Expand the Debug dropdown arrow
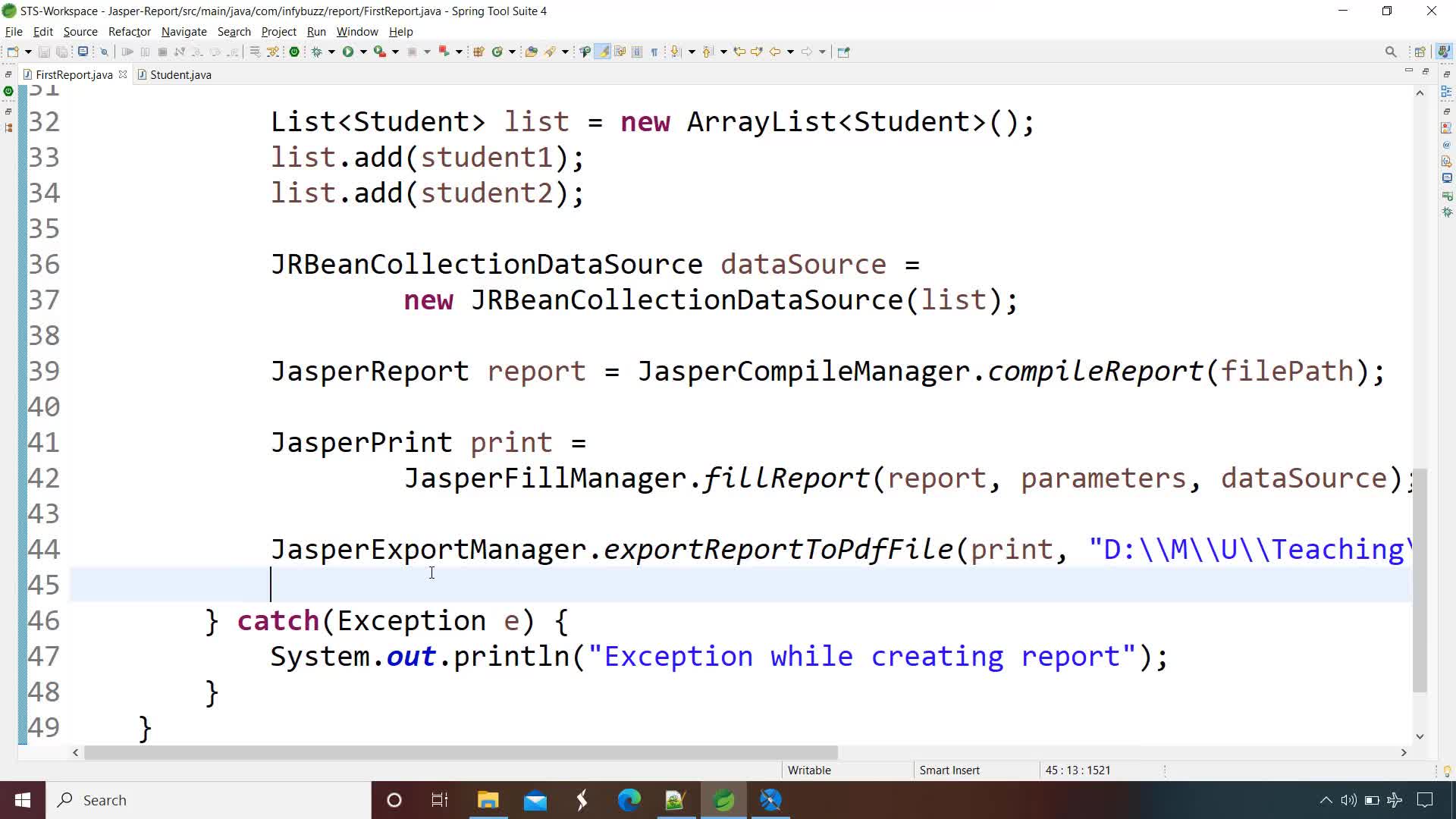This screenshot has width=1456, height=819. [331, 52]
